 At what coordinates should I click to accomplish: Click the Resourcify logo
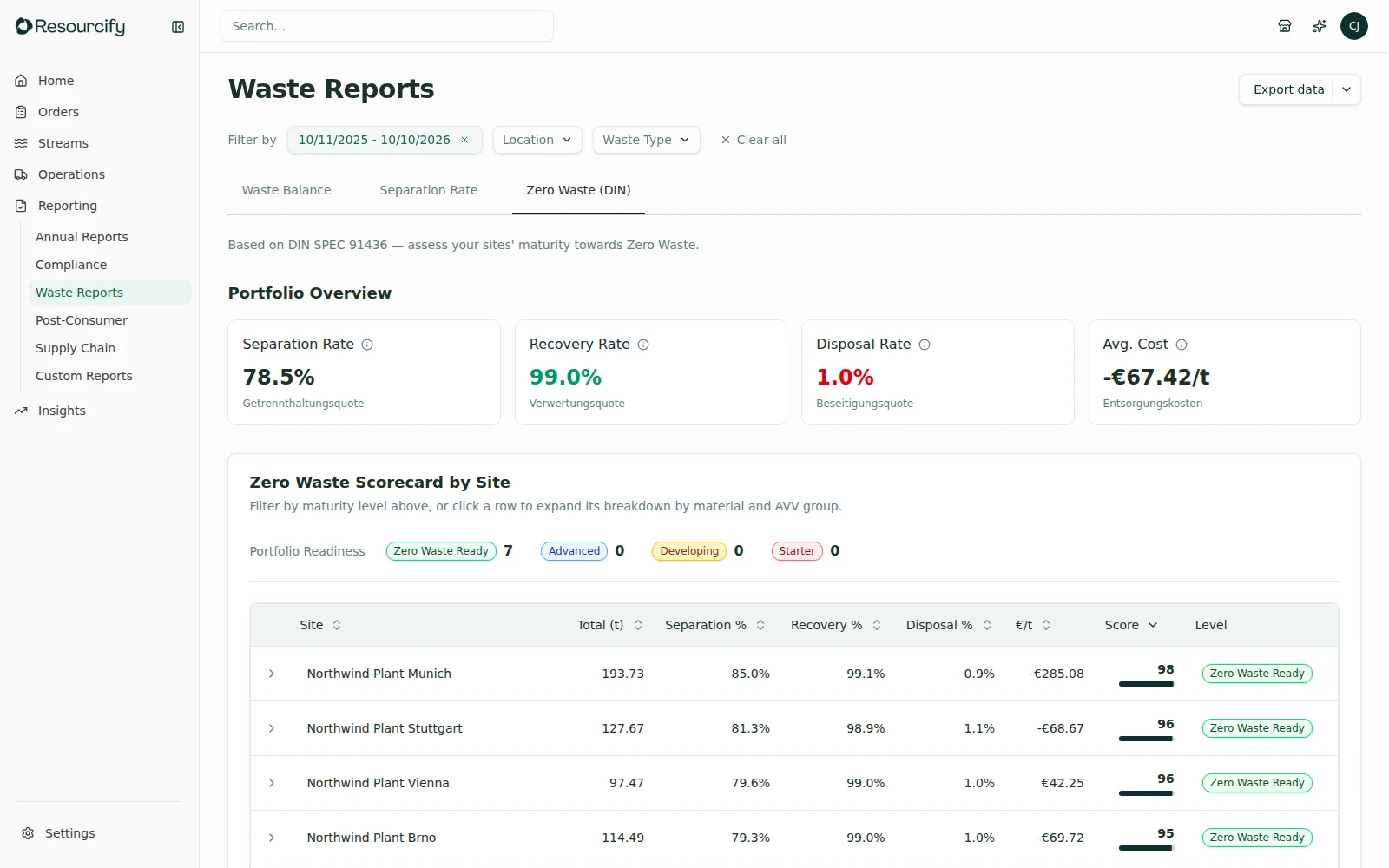pos(70,27)
